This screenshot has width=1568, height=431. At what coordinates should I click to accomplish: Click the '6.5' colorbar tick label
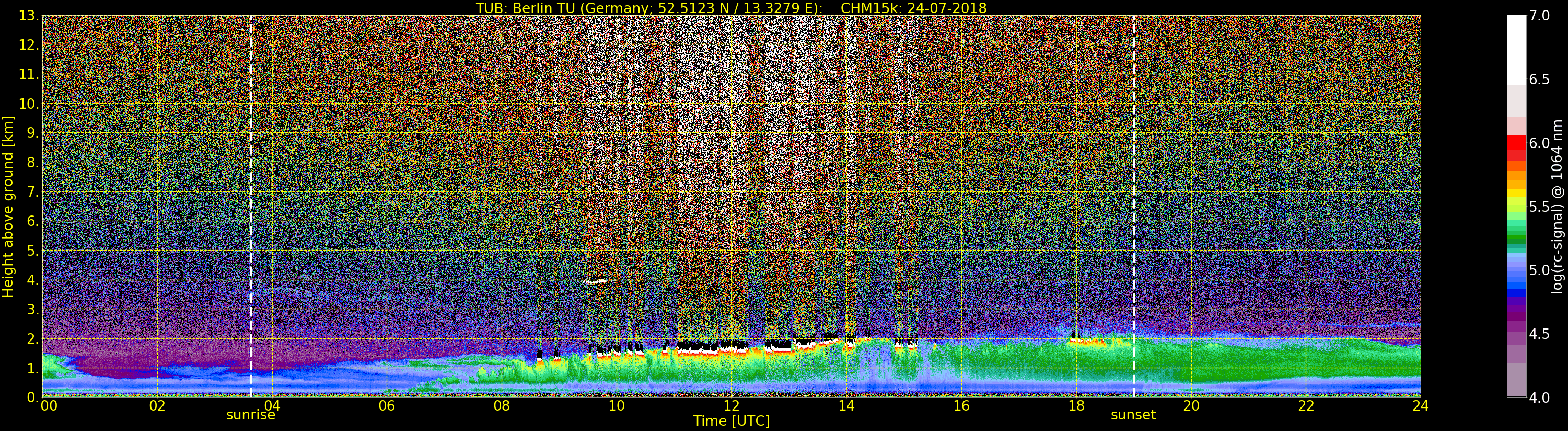point(1539,80)
